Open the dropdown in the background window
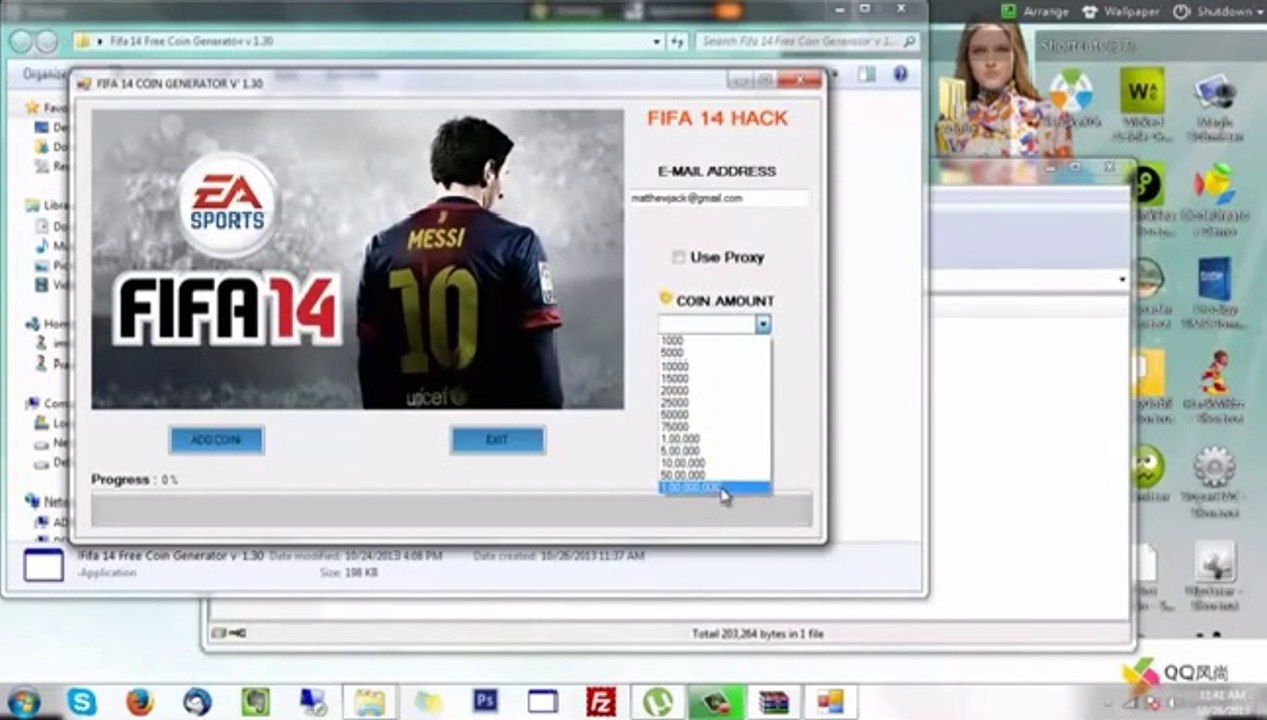Image resolution: width=1267 pixels, height=720 pixels. [1122, 280]
